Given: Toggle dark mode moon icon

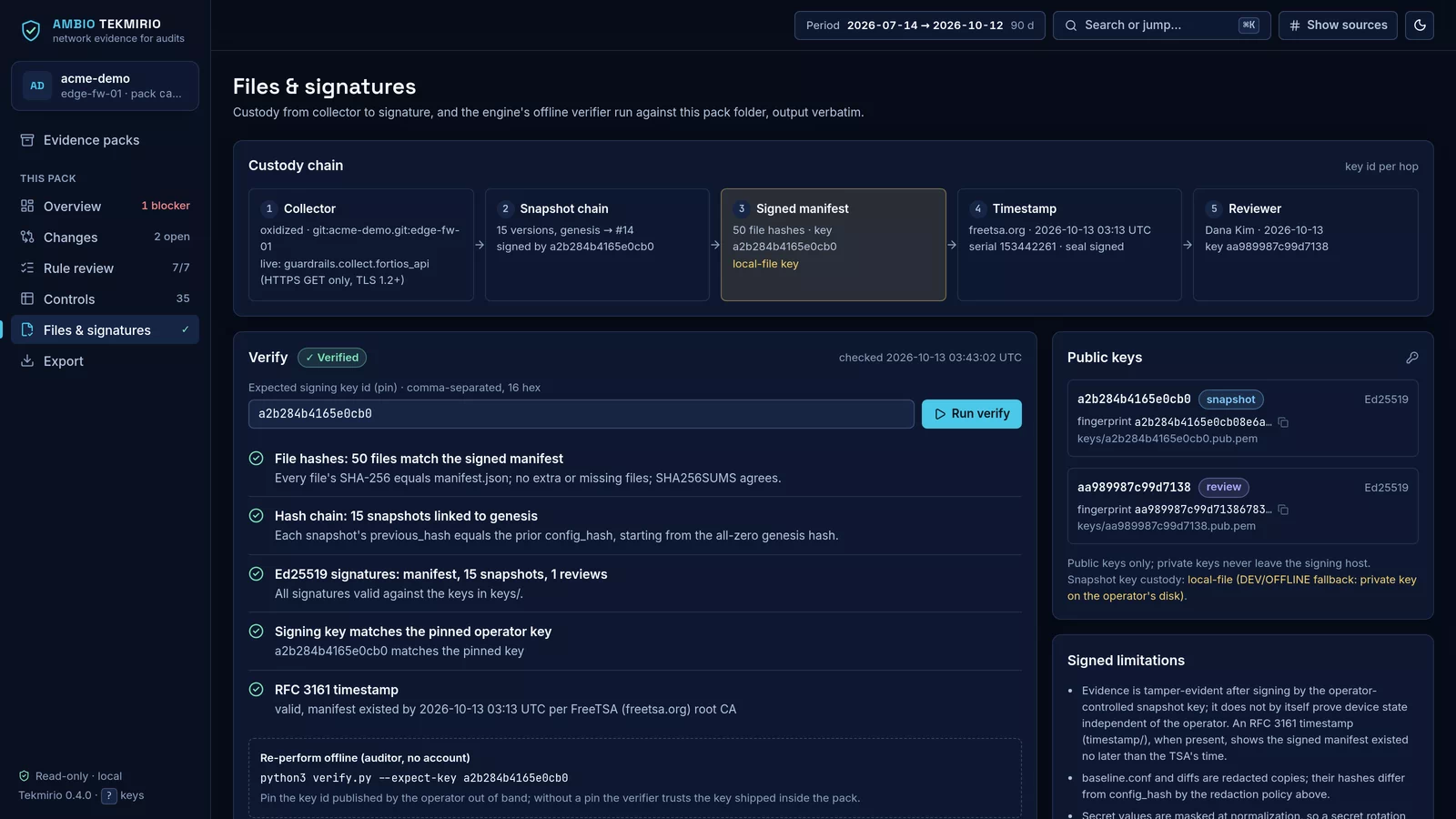Looking at the screenshot, I should (1420, 25).
